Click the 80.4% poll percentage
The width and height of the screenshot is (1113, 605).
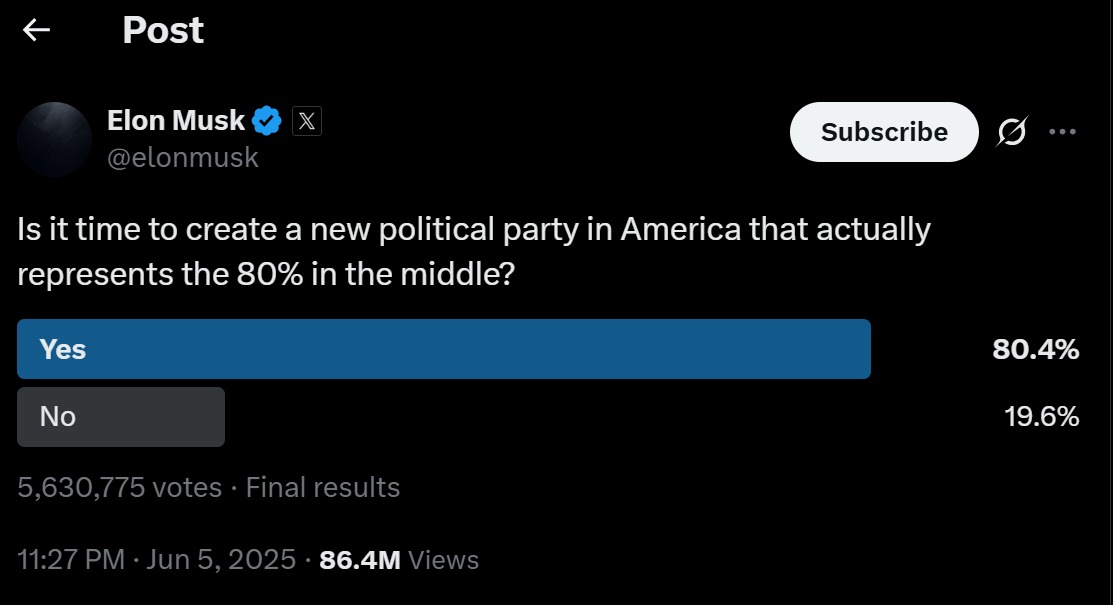[1035, 349]
